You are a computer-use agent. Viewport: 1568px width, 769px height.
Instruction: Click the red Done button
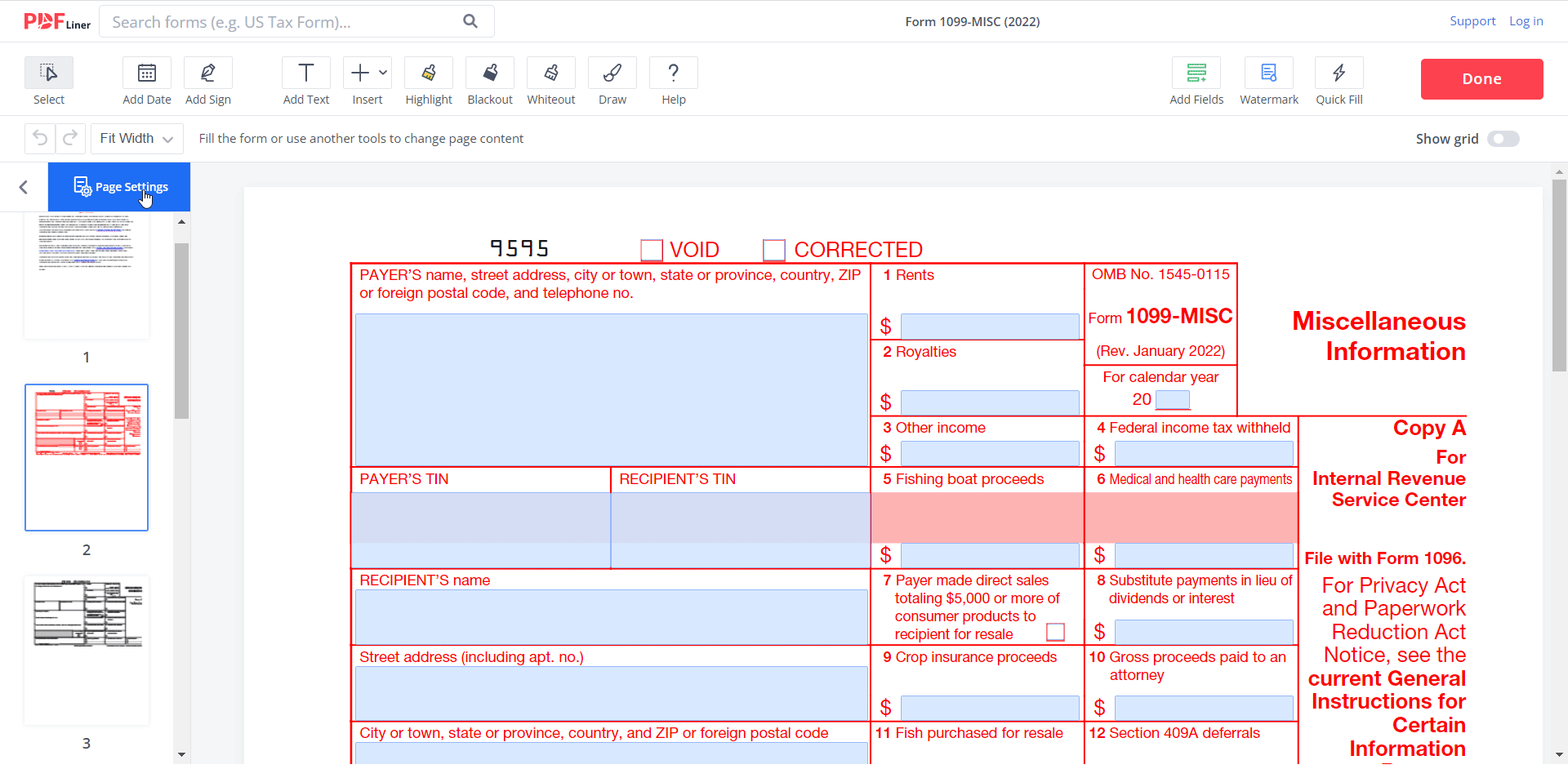(1482, 79)
